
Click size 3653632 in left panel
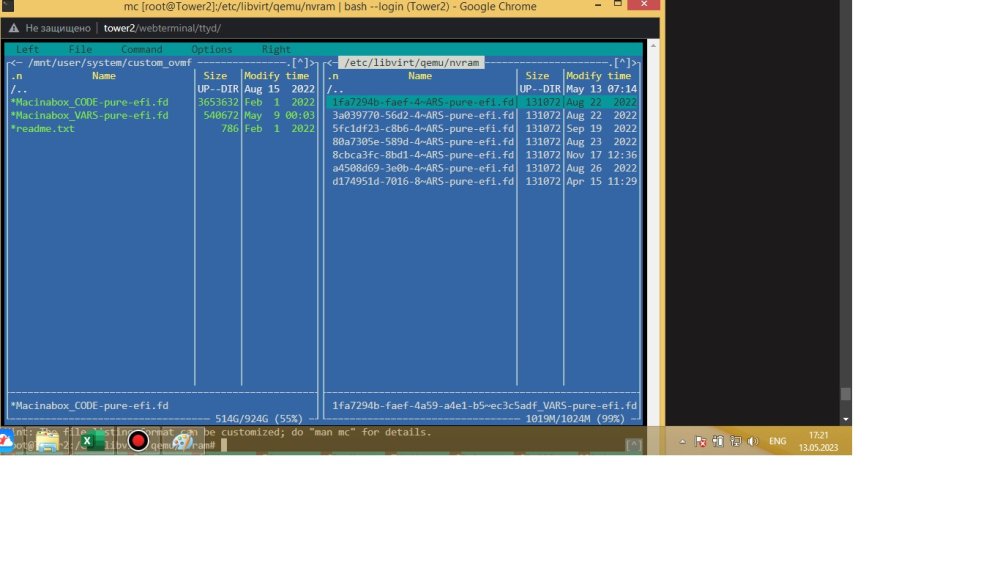click(x=217, y=102)
